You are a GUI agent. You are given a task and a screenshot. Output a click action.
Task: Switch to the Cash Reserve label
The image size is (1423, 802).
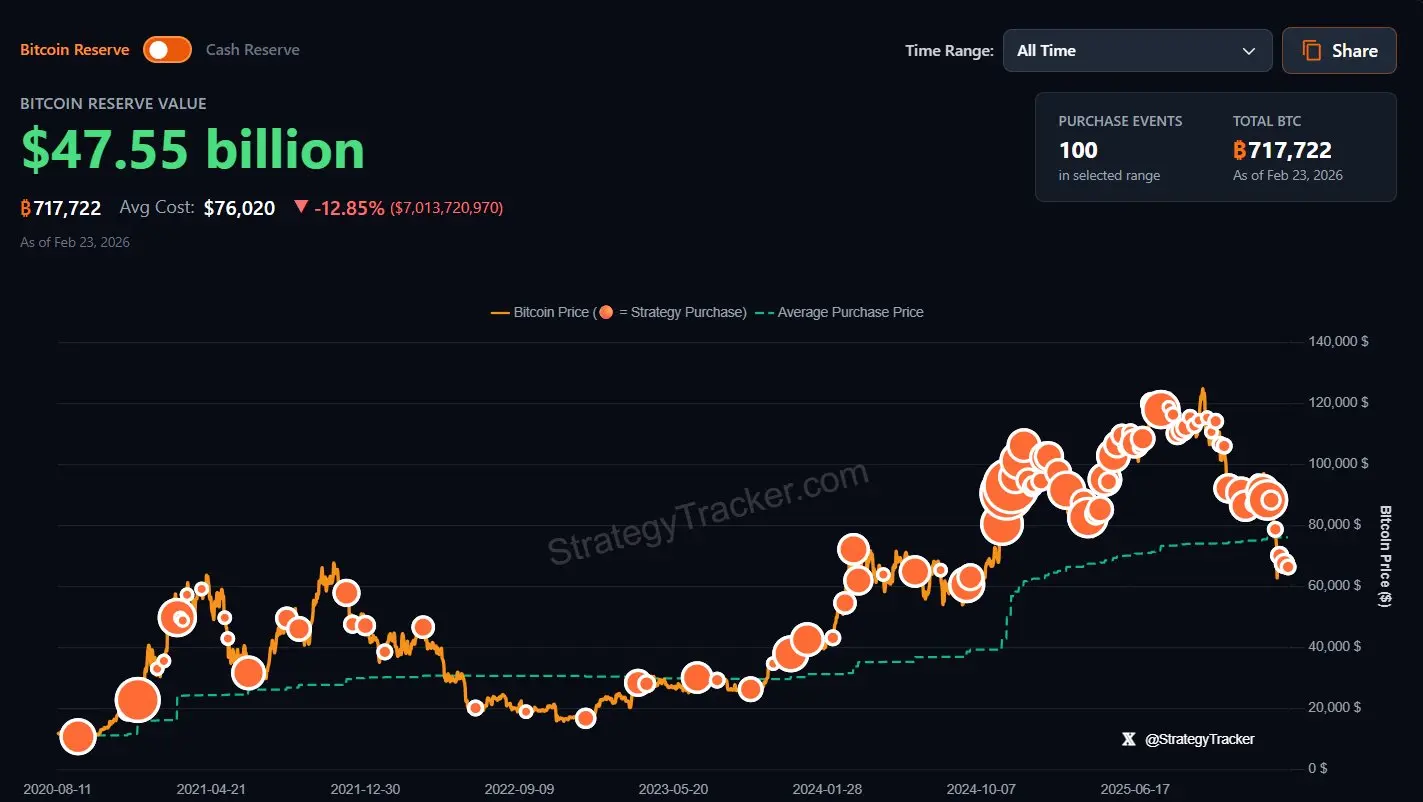253,50
